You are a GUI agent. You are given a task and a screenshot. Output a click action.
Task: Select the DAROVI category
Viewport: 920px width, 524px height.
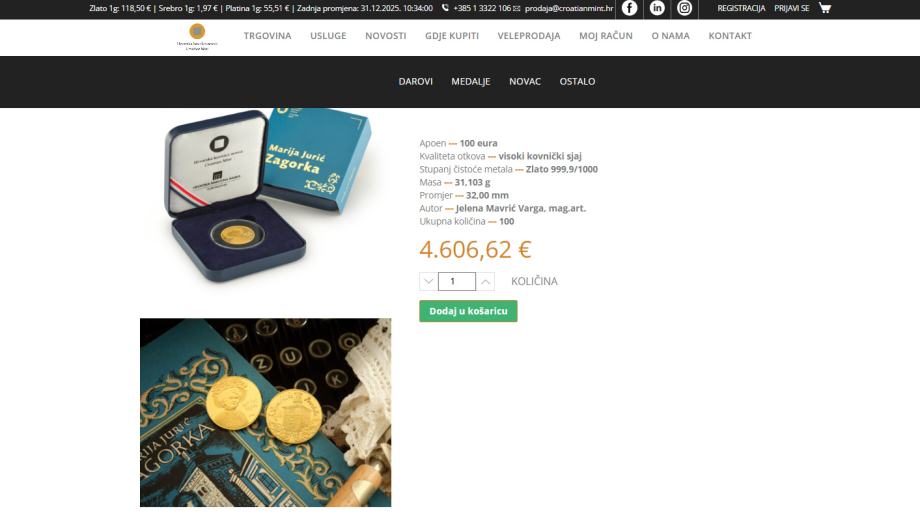pyautogui.click(x=415, y=82)
